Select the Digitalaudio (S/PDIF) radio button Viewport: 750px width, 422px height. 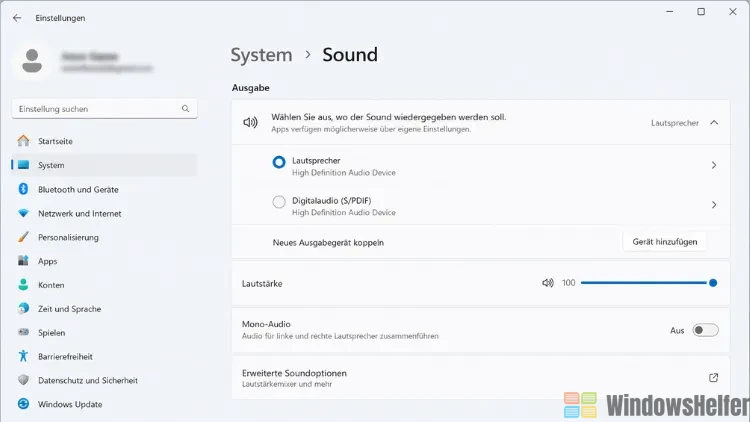(279, 202)
